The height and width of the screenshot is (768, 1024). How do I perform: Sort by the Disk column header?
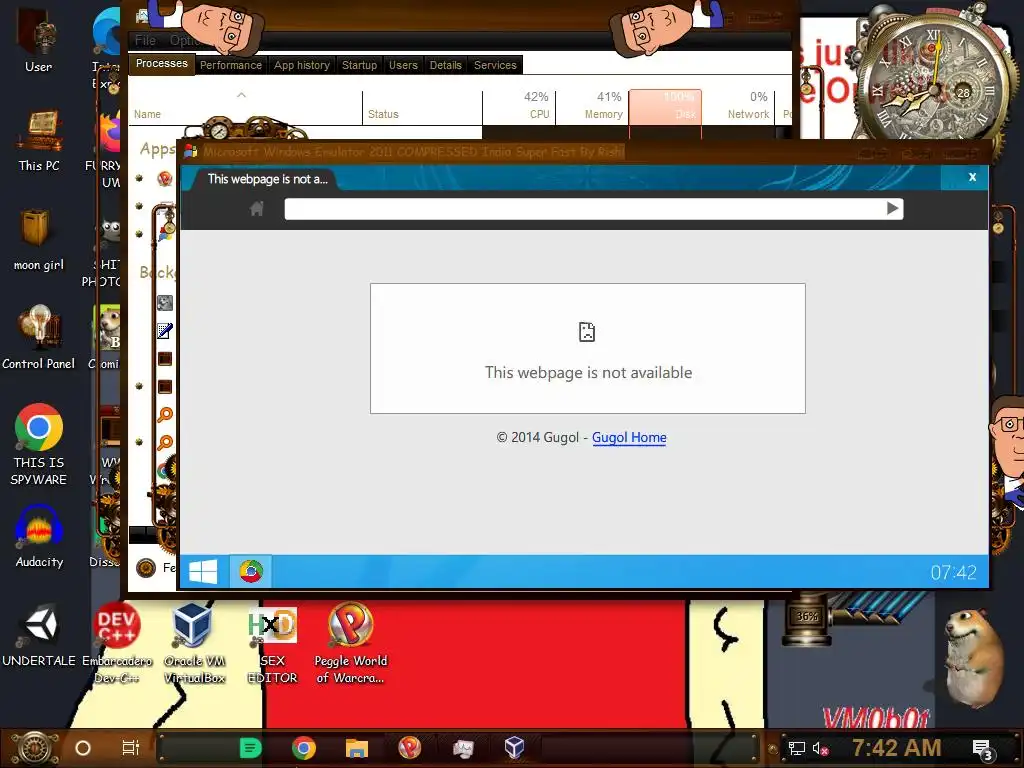click(665, 106)
